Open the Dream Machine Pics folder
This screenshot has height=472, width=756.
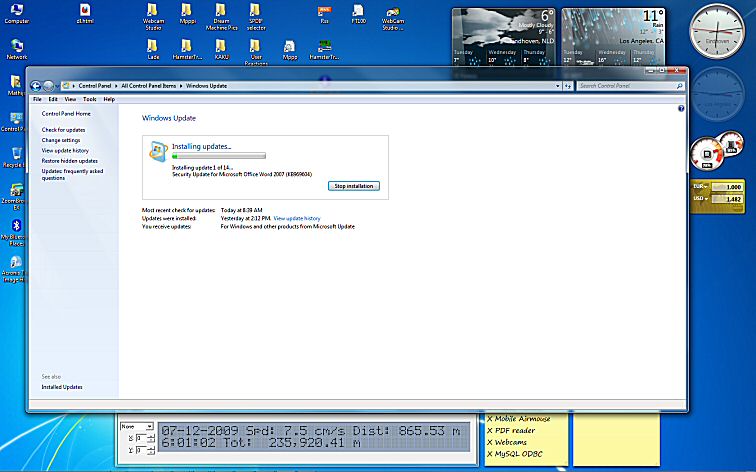(221, 17)
